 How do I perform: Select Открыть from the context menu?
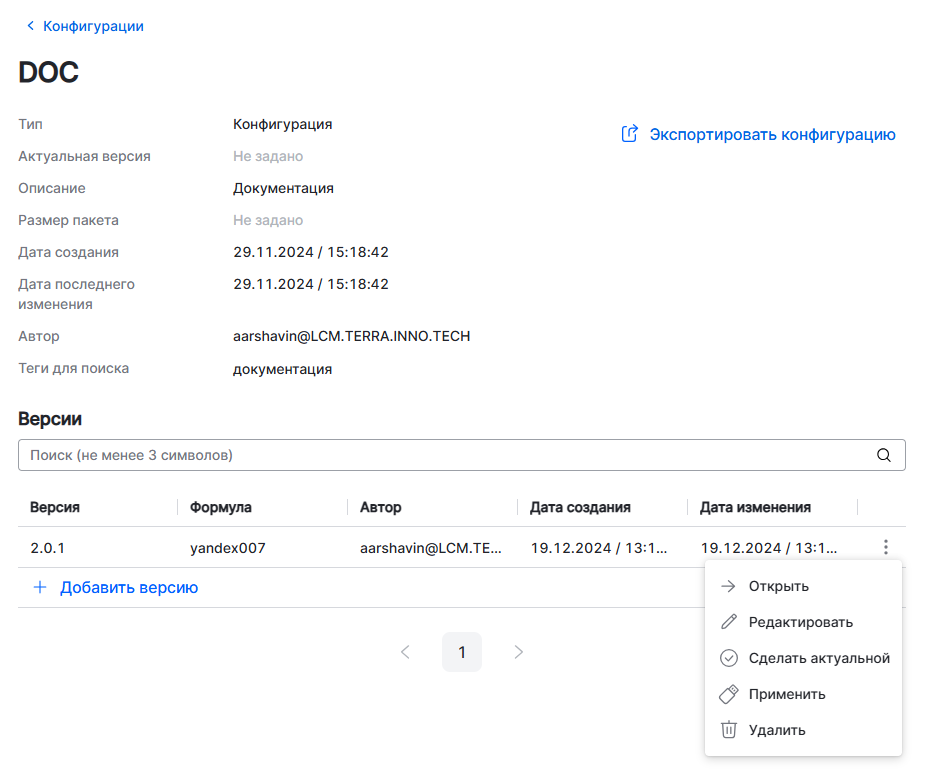pos(778,586)
